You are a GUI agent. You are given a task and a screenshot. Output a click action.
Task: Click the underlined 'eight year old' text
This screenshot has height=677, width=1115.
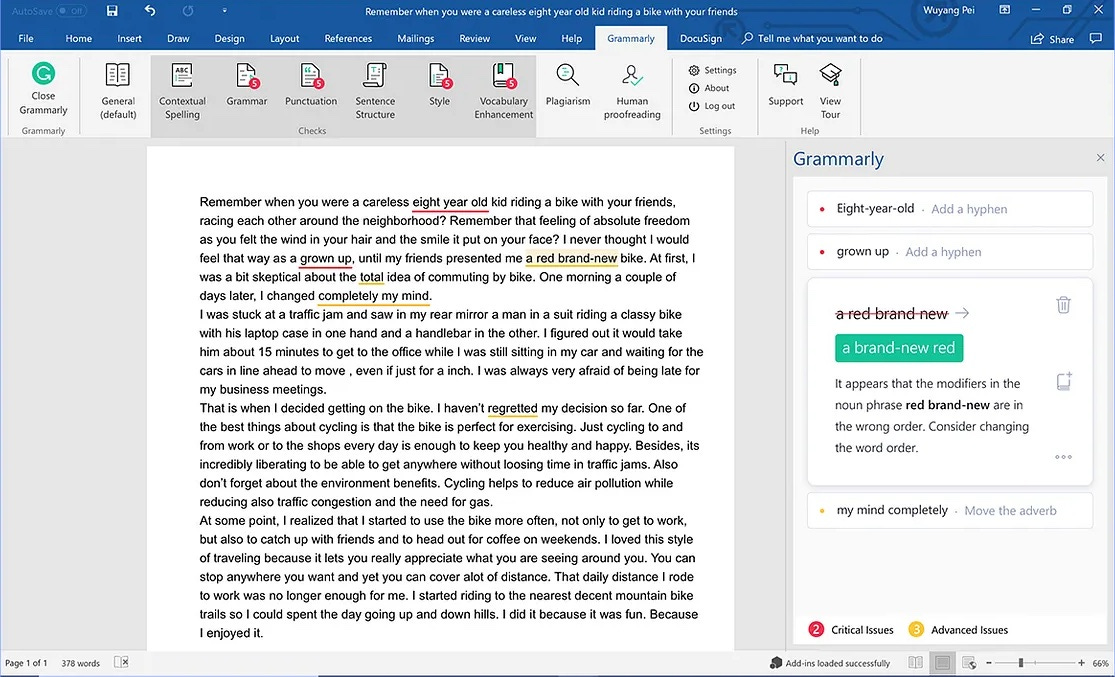pos(449,202)
